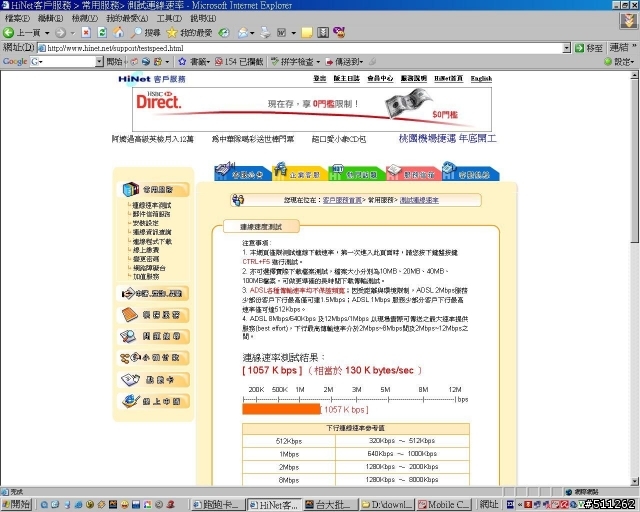
Task: Open the address bar URL dropdown
Action: 566,48
